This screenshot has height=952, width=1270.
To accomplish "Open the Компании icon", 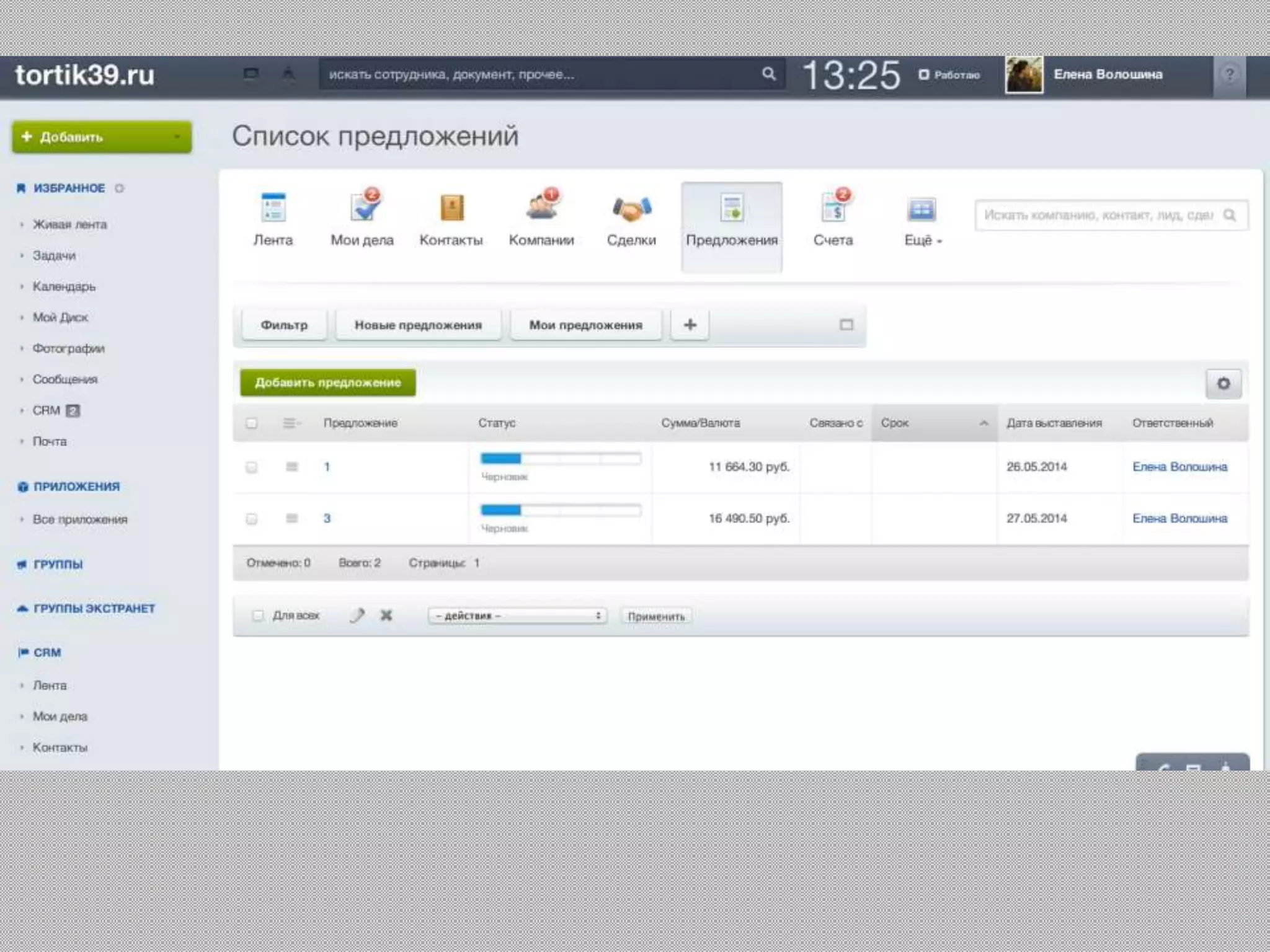I will coord(541,208).
